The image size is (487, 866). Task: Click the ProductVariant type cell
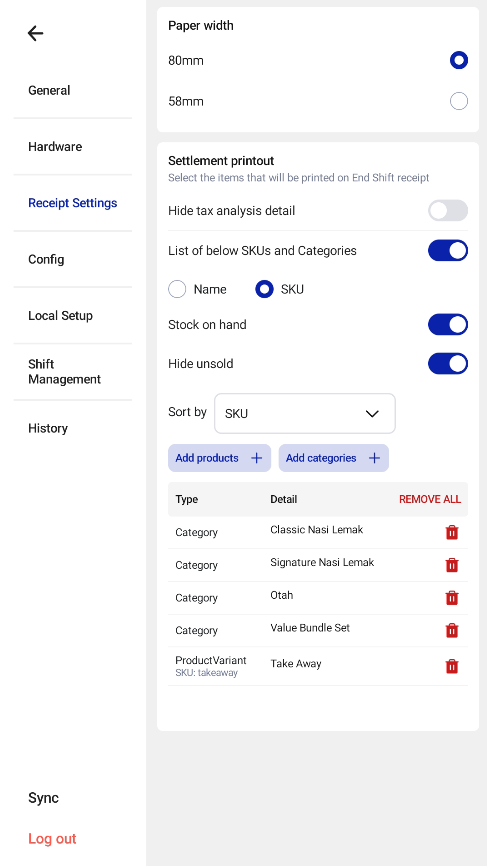(211, 661)
